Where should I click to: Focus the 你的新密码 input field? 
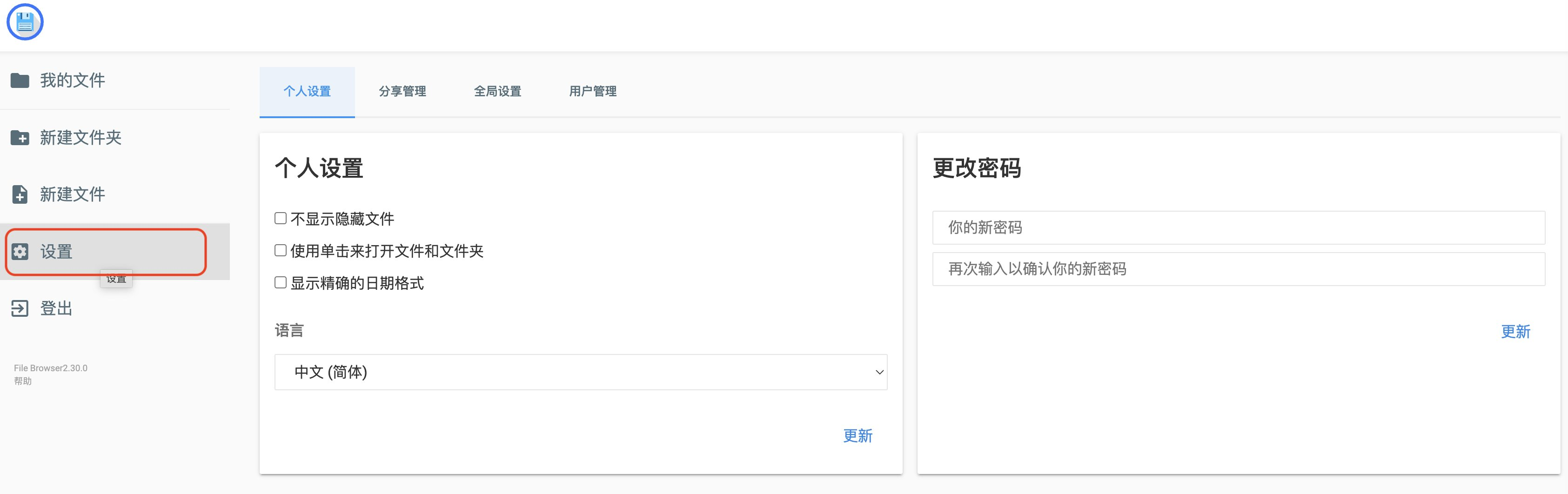pyautogui.click(x=1239, y=227)
